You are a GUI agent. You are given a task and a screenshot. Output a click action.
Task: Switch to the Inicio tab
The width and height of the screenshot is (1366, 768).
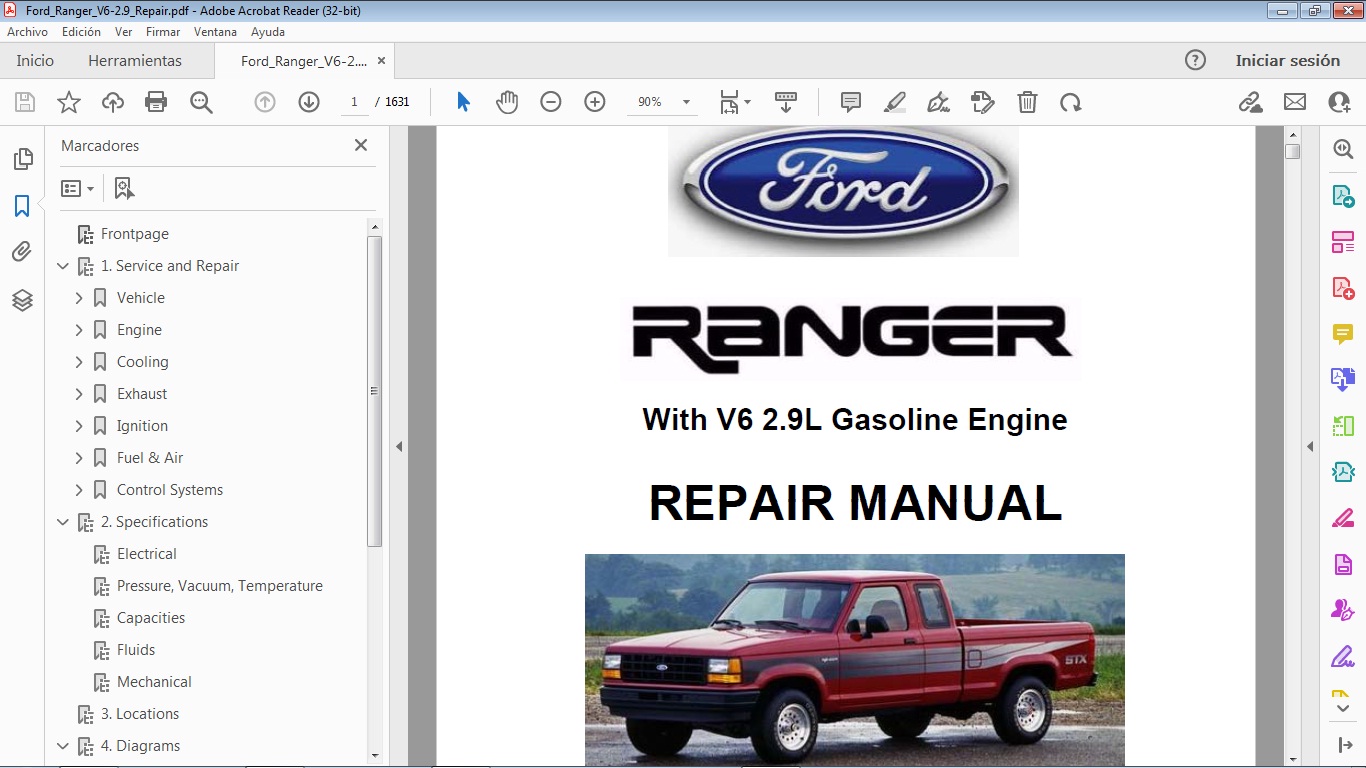pyautogui.click(x=35, y=61)
